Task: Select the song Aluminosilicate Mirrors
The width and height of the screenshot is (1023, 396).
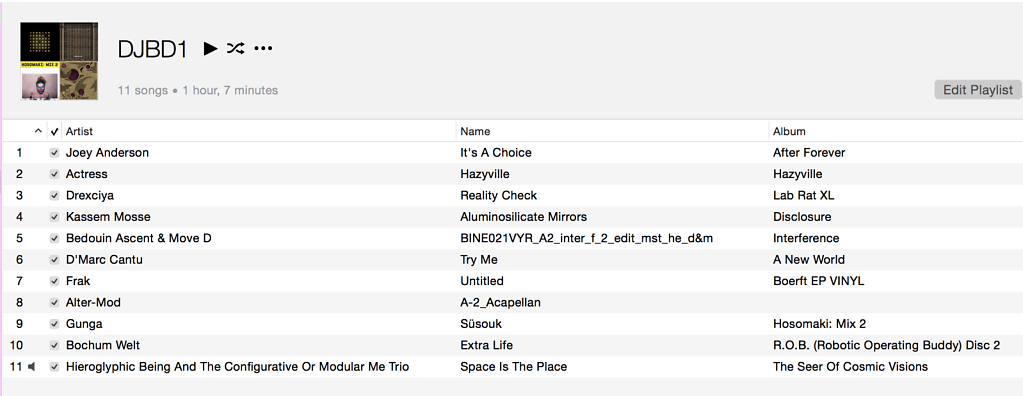Action: point(523,217)
